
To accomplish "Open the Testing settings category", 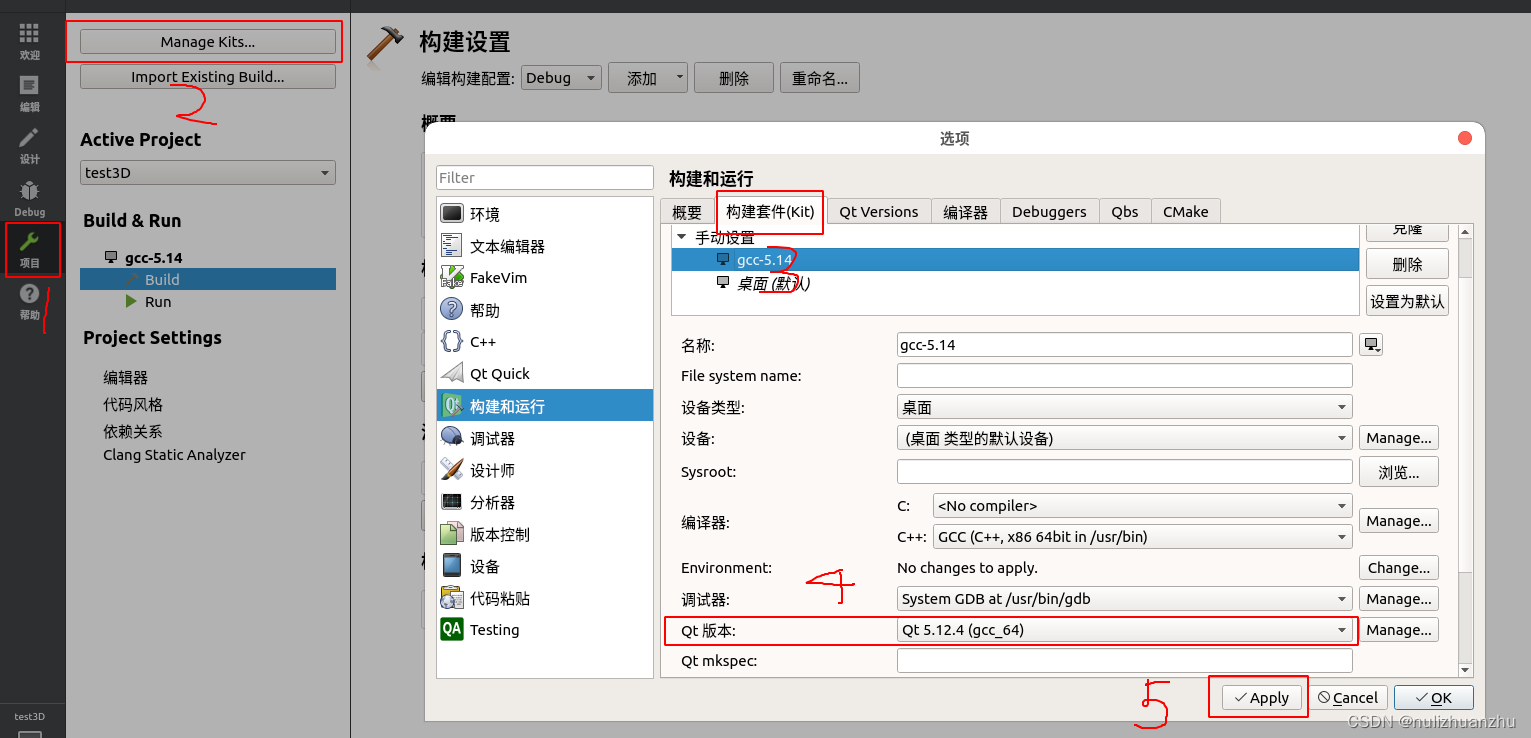I will tap(497, 629).
